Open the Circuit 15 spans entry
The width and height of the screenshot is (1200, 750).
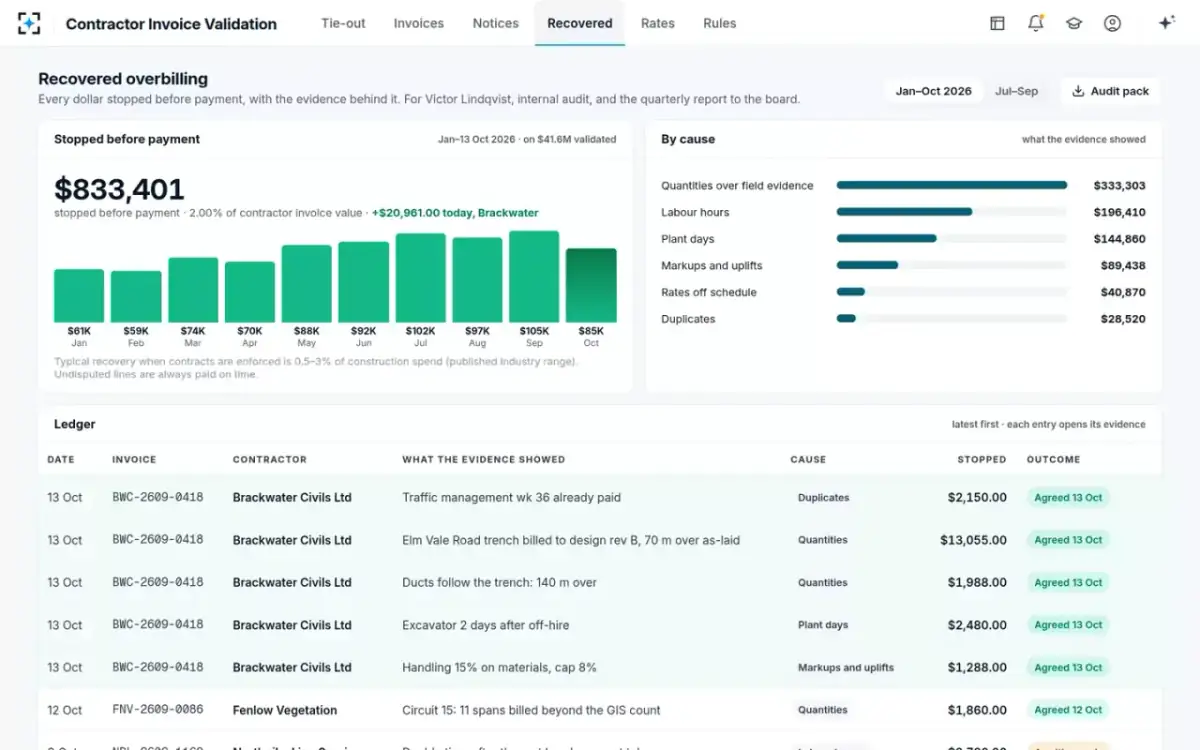pos(600,710)
